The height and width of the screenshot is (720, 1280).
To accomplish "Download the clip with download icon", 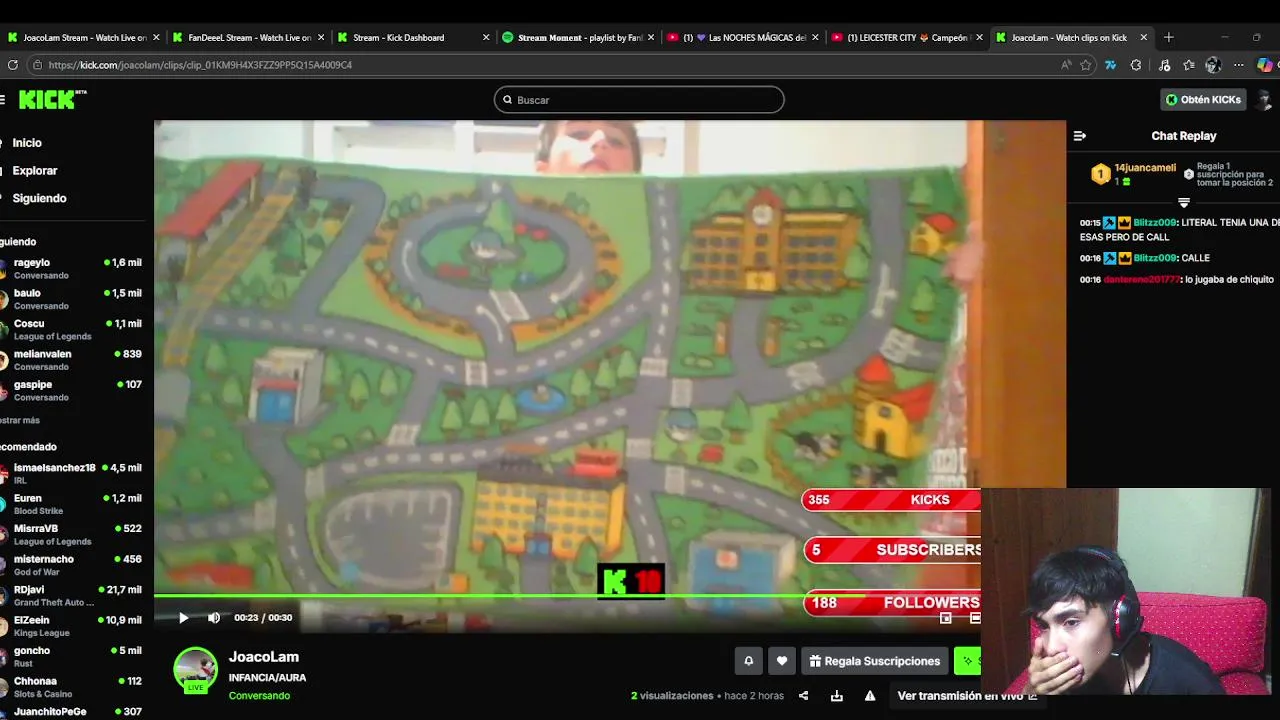I will coord(837,696).
